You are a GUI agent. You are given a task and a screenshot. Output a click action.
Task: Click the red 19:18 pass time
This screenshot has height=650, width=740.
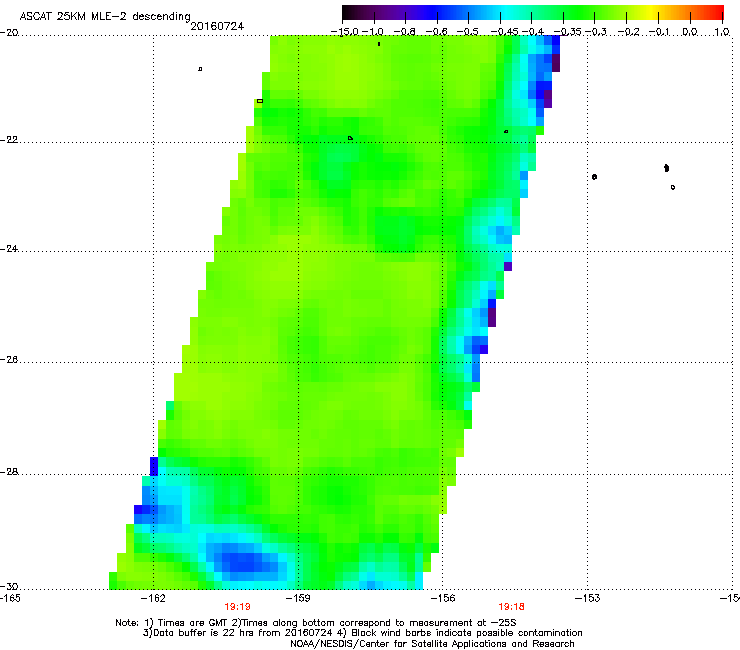pos(512,607)
